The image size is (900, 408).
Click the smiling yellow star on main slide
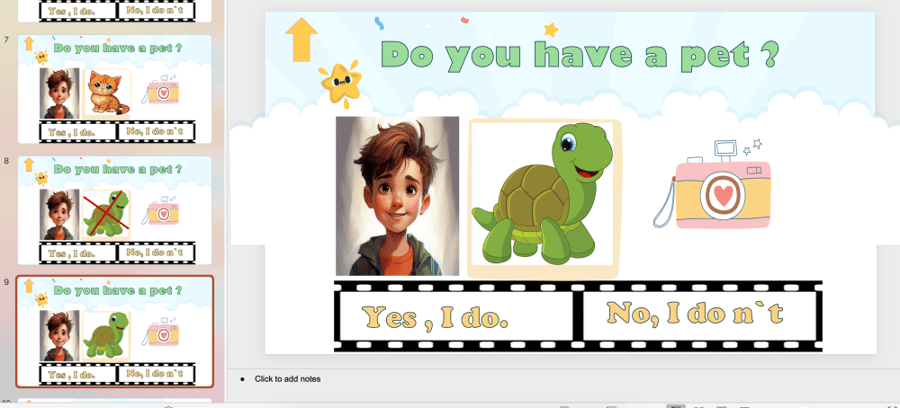tap(340, 84)
